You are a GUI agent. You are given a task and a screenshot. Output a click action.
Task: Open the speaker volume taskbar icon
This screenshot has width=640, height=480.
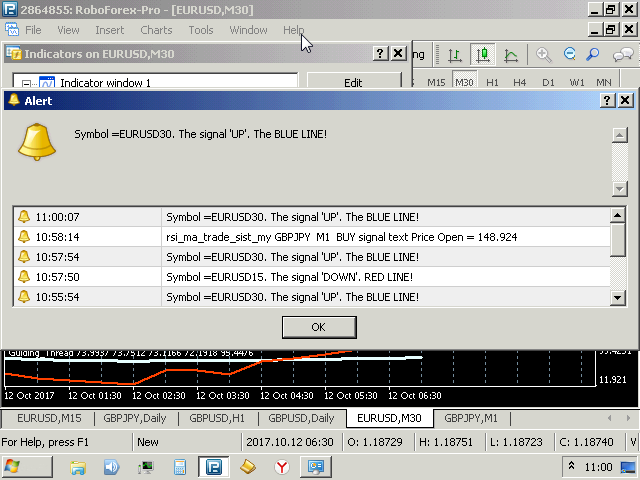click(111, 467)
